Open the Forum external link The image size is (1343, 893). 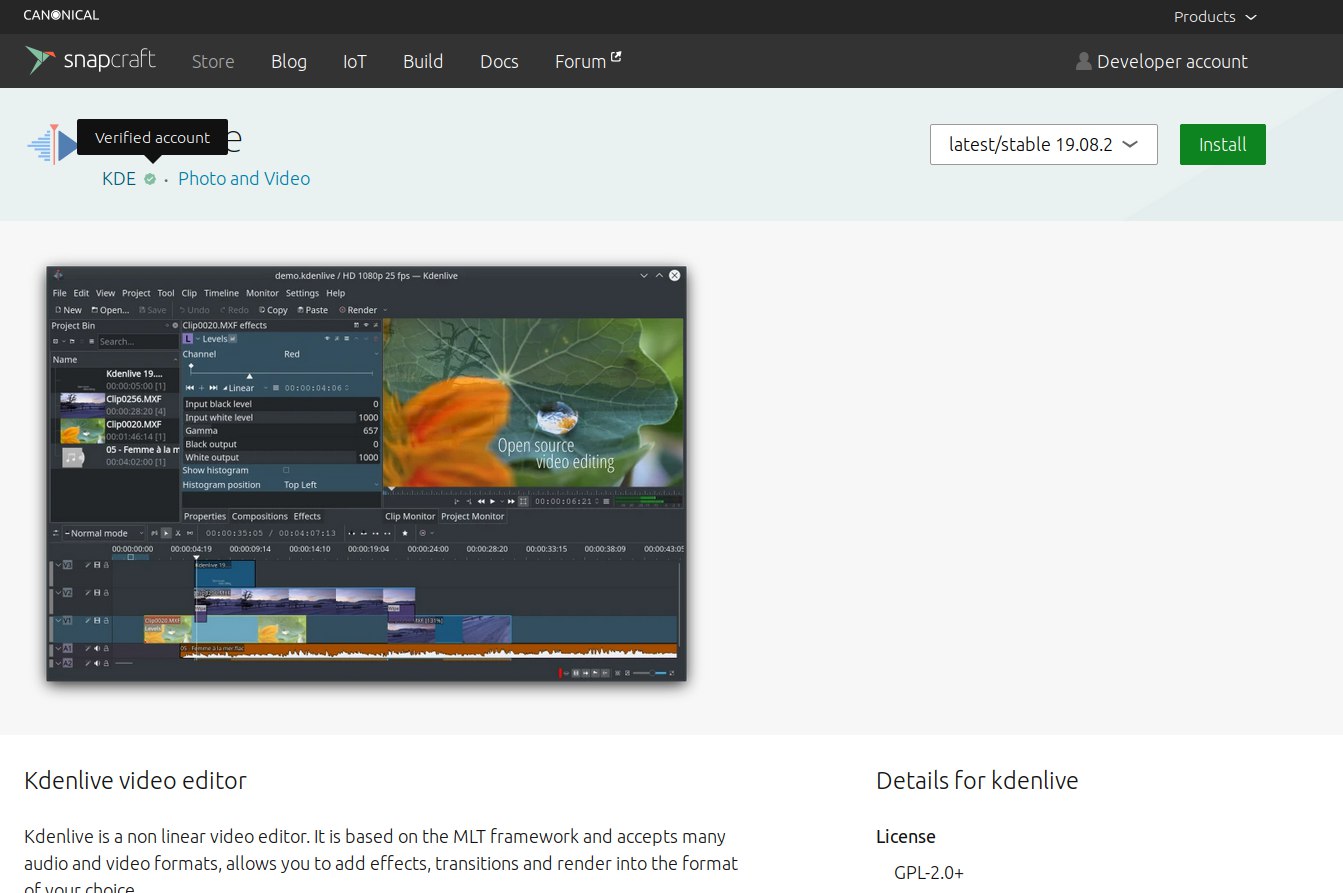[588, 61]
